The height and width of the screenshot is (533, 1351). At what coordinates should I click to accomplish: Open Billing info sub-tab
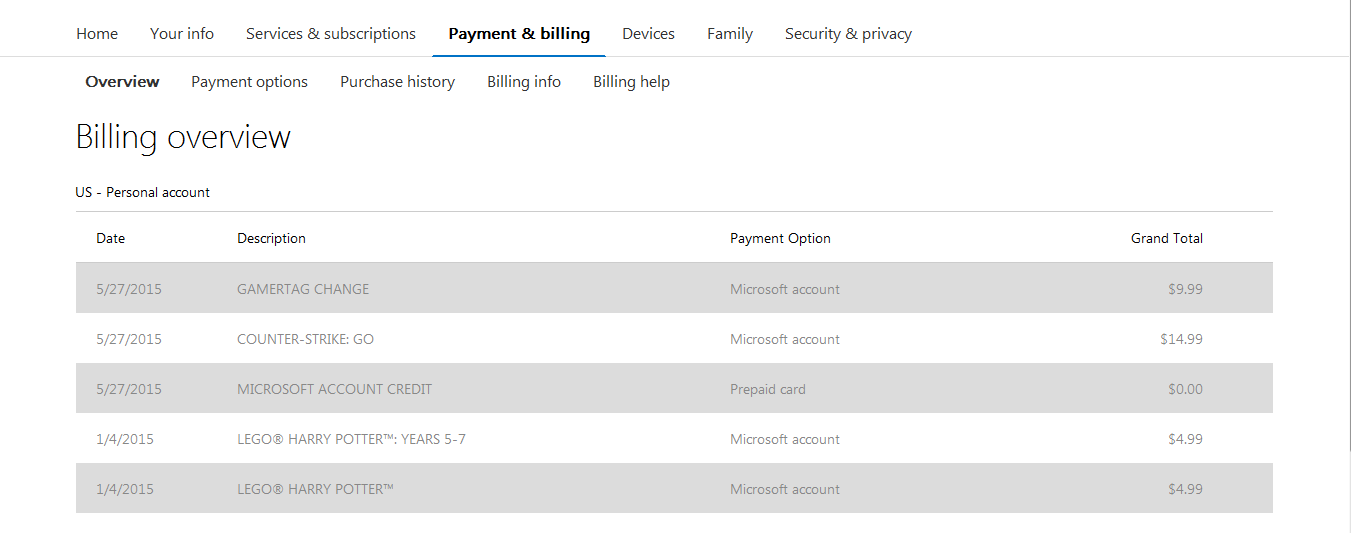pyautogui.click(x=524, y=82)
